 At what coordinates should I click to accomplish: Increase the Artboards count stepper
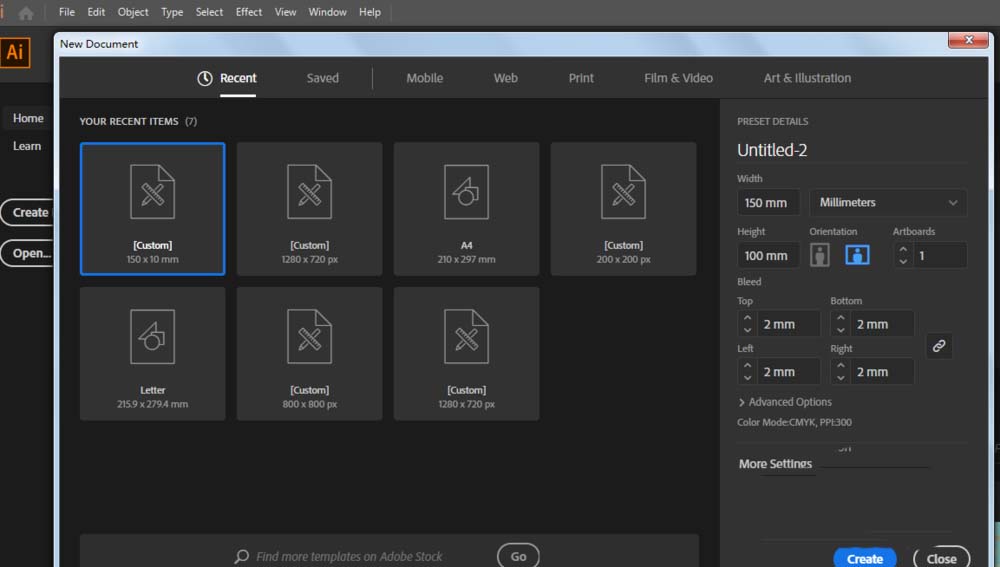[903, 249]
